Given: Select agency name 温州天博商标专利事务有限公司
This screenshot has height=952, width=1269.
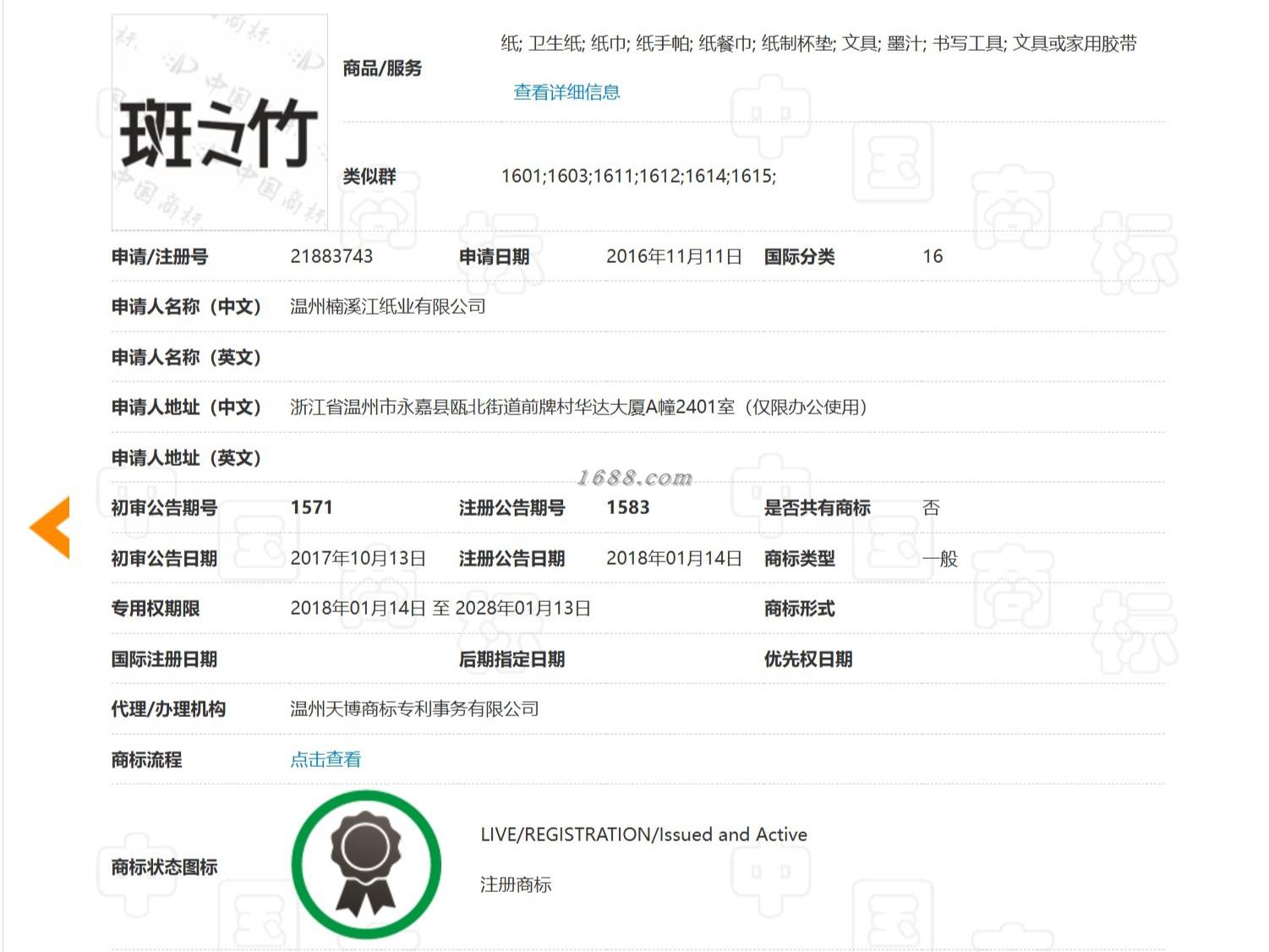Looking at the screenshot, I should tap(414, 709).
